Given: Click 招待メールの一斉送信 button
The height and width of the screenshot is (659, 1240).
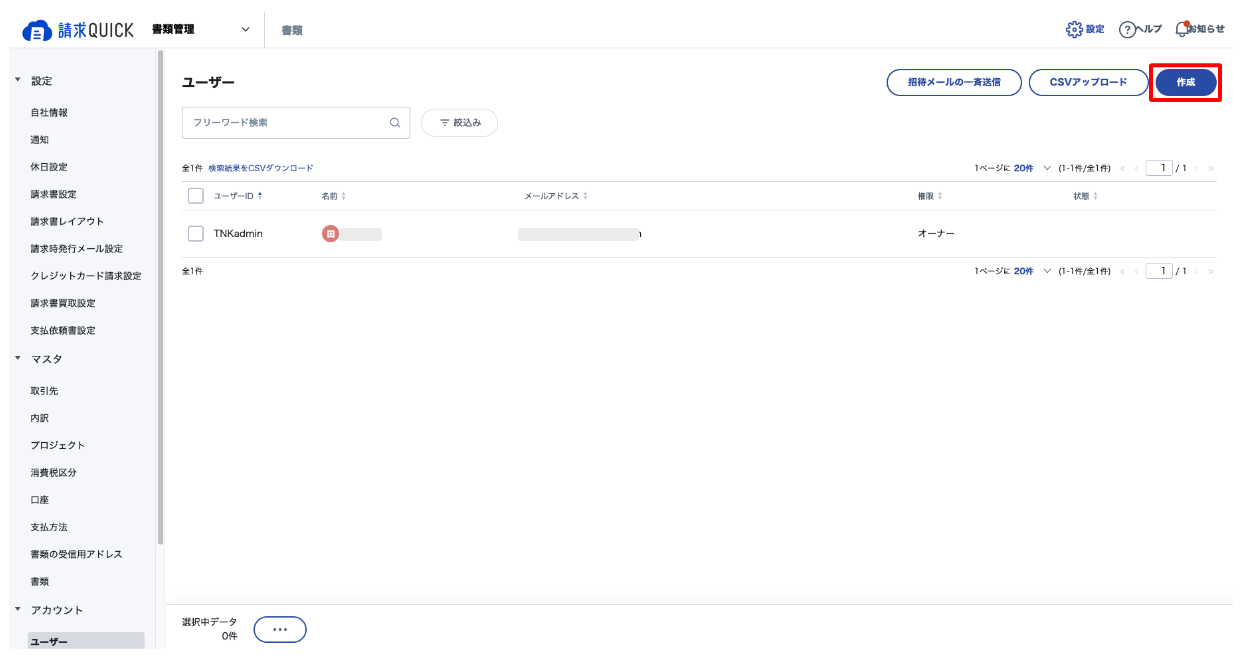Looking at the screenshot, I should click(954, 82).
